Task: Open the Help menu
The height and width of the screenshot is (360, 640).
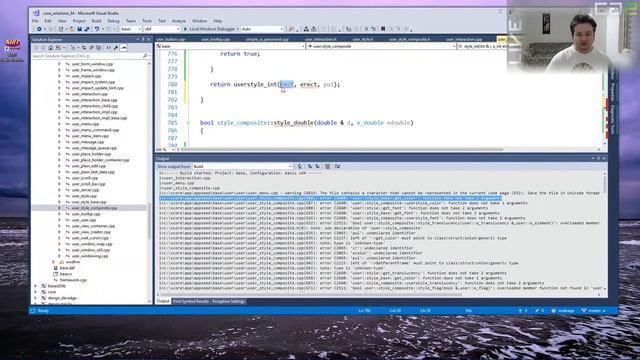Action: click(x=218, y=21)
